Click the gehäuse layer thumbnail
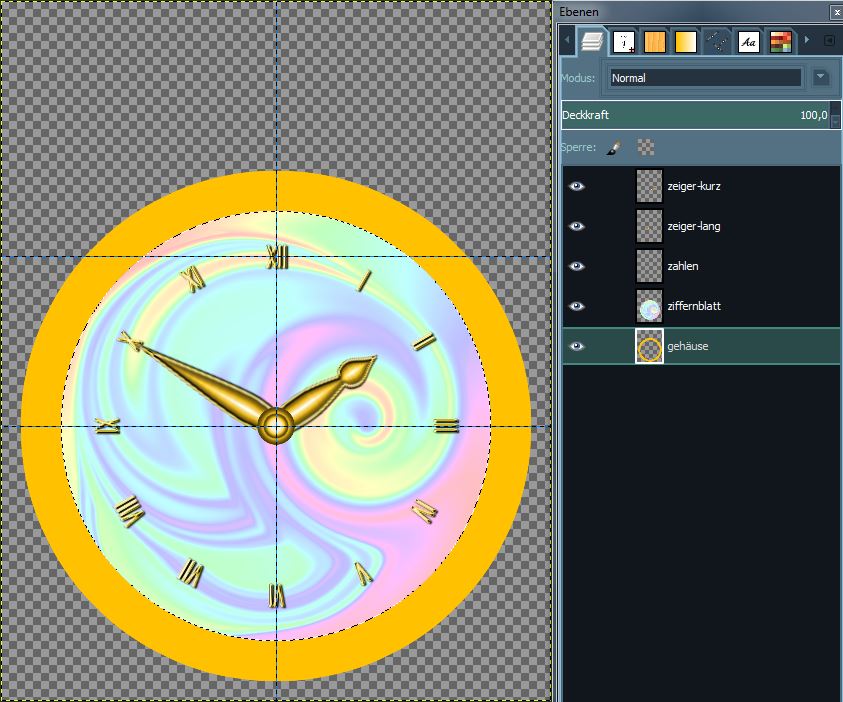 [x=650, y=347]
